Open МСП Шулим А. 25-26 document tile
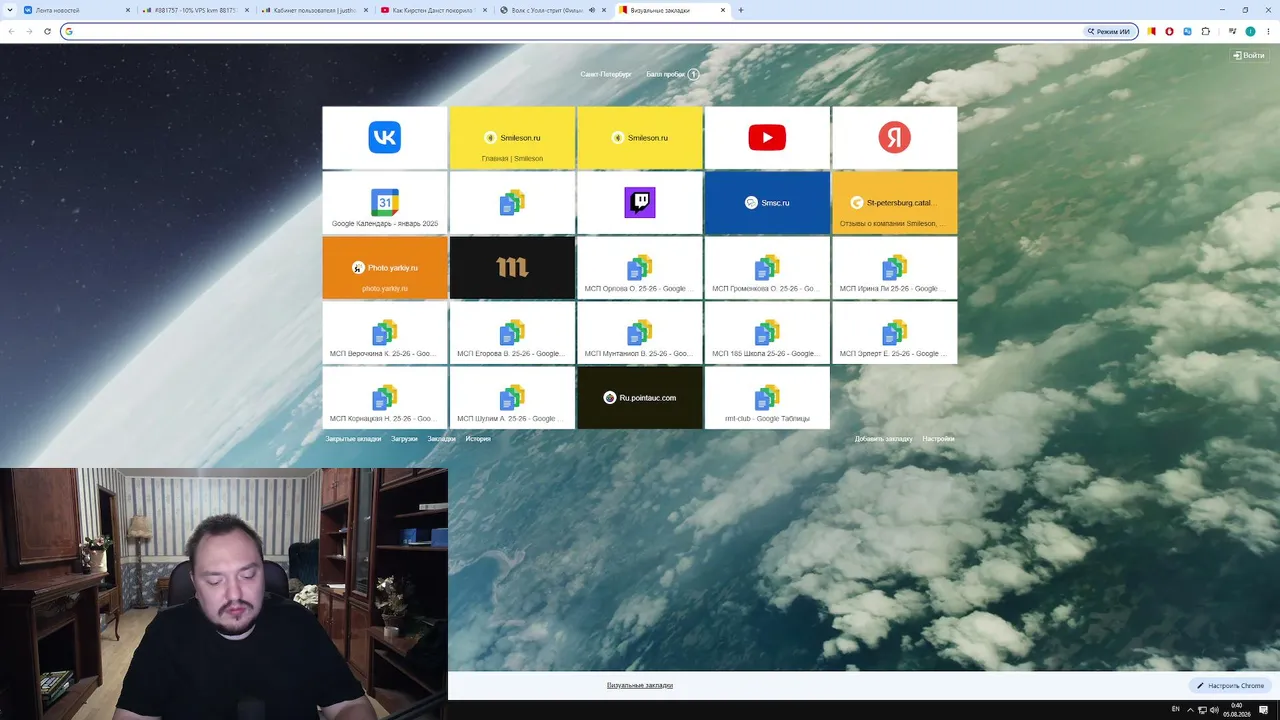 pos(512,398)
